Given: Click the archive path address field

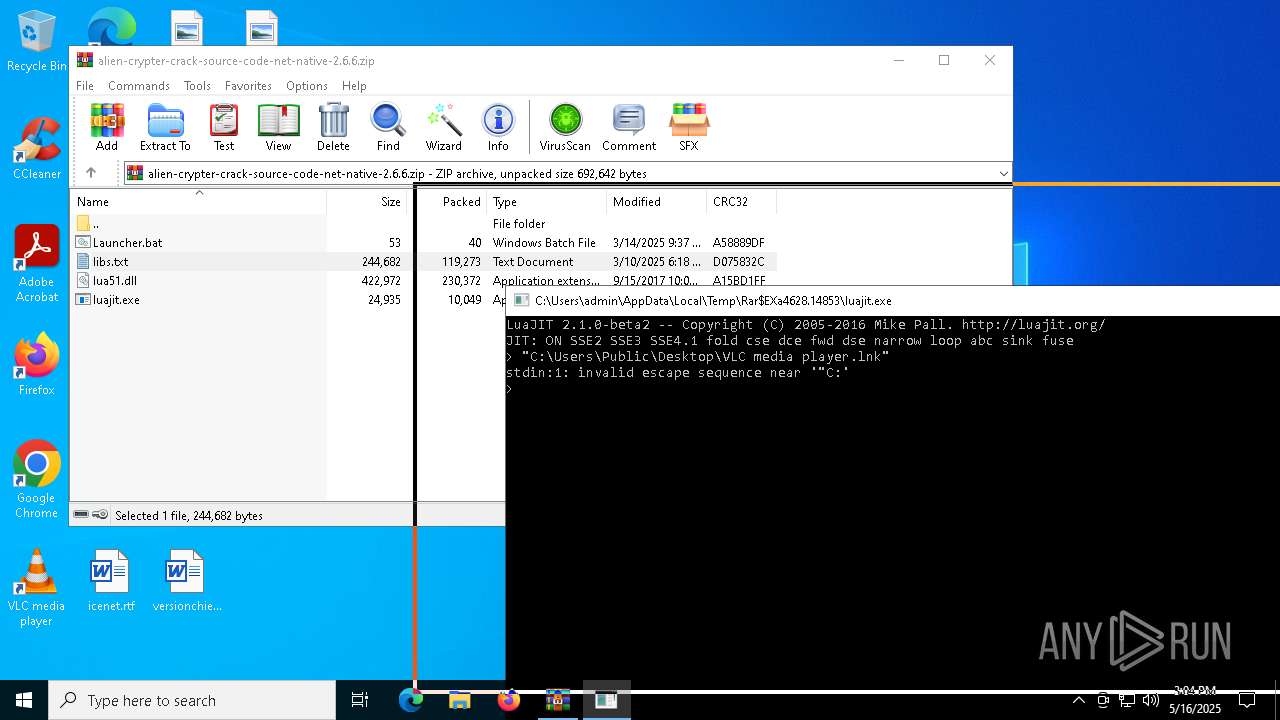Looking at the screenshot, I should click(568, 174).
